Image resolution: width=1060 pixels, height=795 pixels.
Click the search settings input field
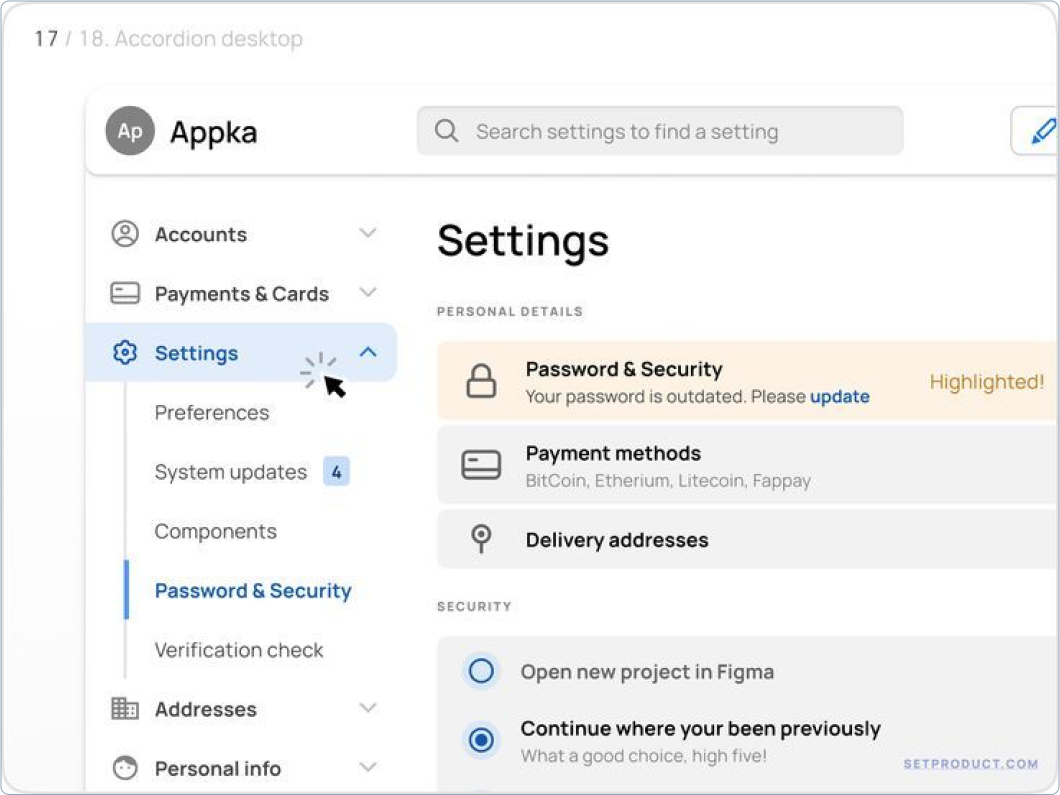(660, 131)
